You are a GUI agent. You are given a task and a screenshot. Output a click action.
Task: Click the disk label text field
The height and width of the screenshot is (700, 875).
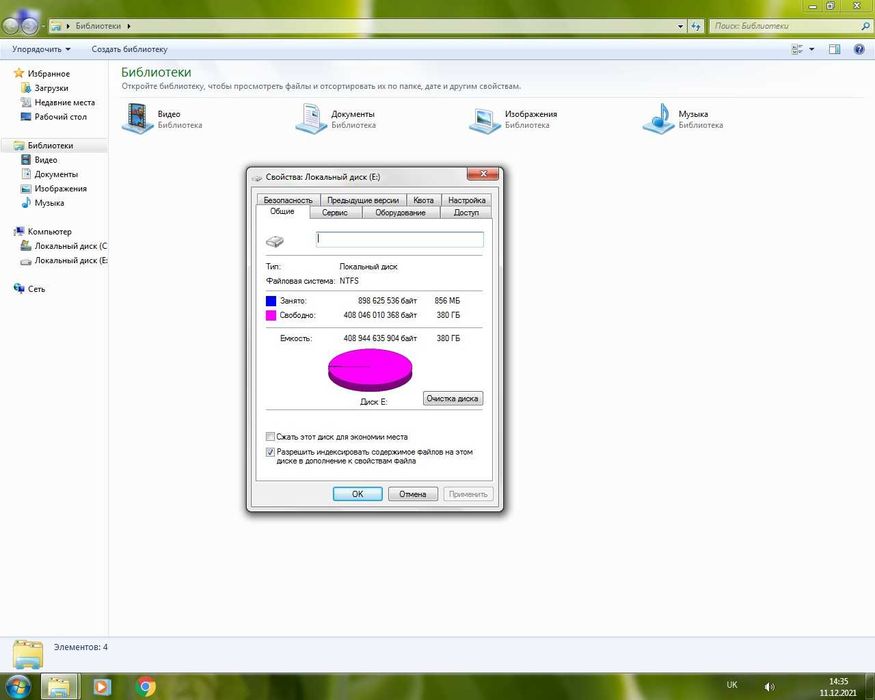click(400, 239)
